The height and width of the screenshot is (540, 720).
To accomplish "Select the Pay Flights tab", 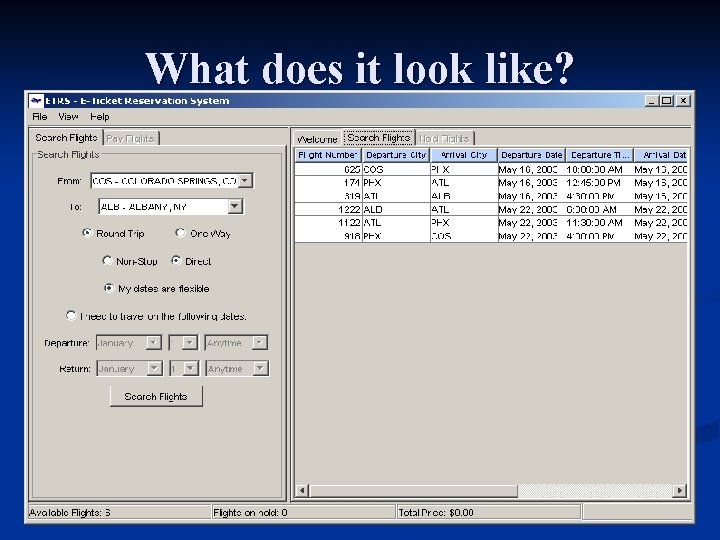I will pos(130,138).
